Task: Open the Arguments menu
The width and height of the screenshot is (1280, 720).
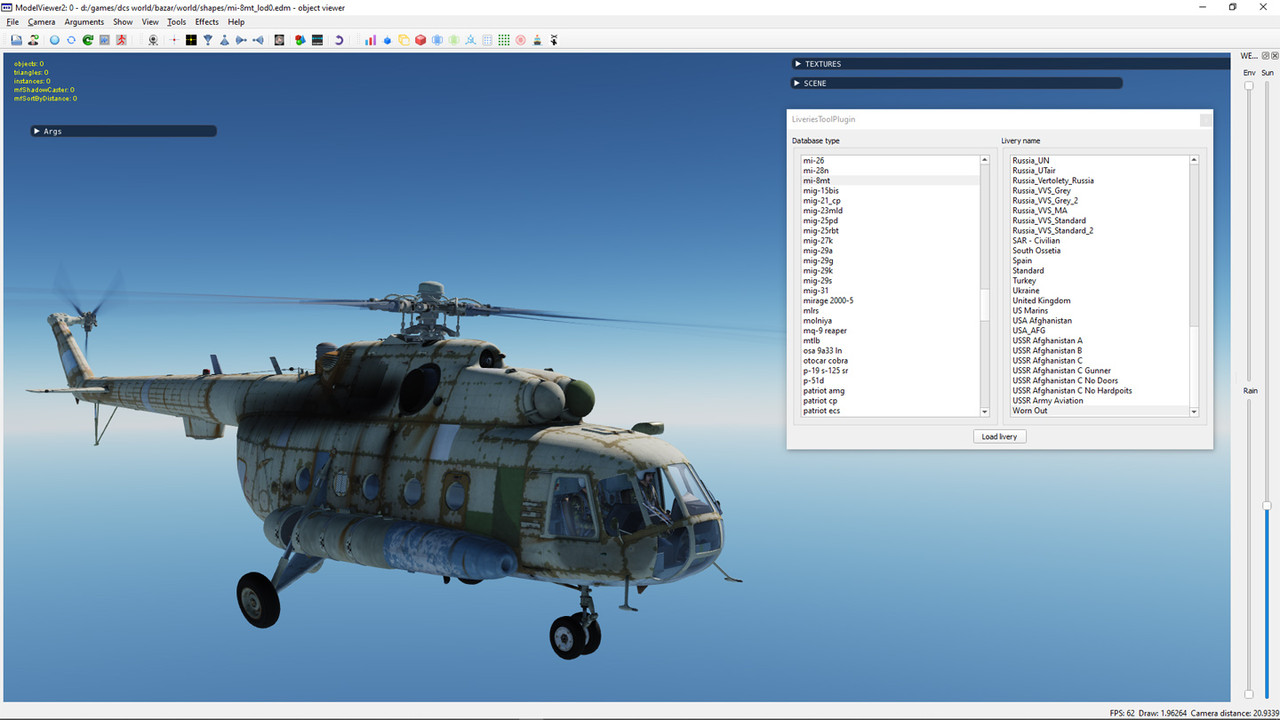Action: pyautogui.click(x=84, y=22)
